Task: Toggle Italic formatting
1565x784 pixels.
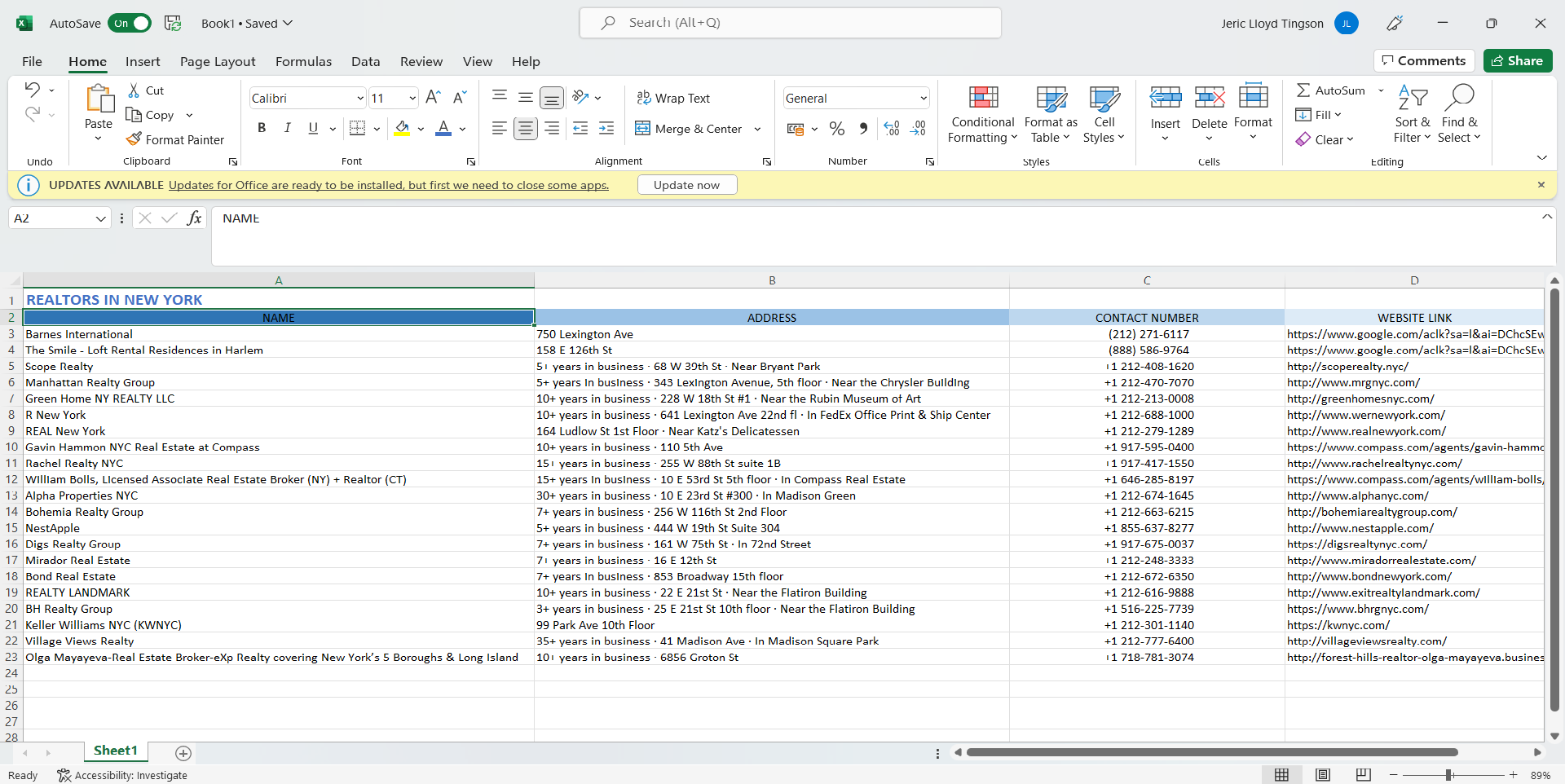Action: (287, 128)
